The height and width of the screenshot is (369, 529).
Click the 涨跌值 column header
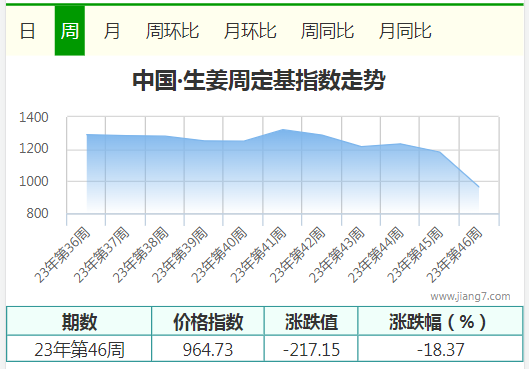(x=311, y=321)
